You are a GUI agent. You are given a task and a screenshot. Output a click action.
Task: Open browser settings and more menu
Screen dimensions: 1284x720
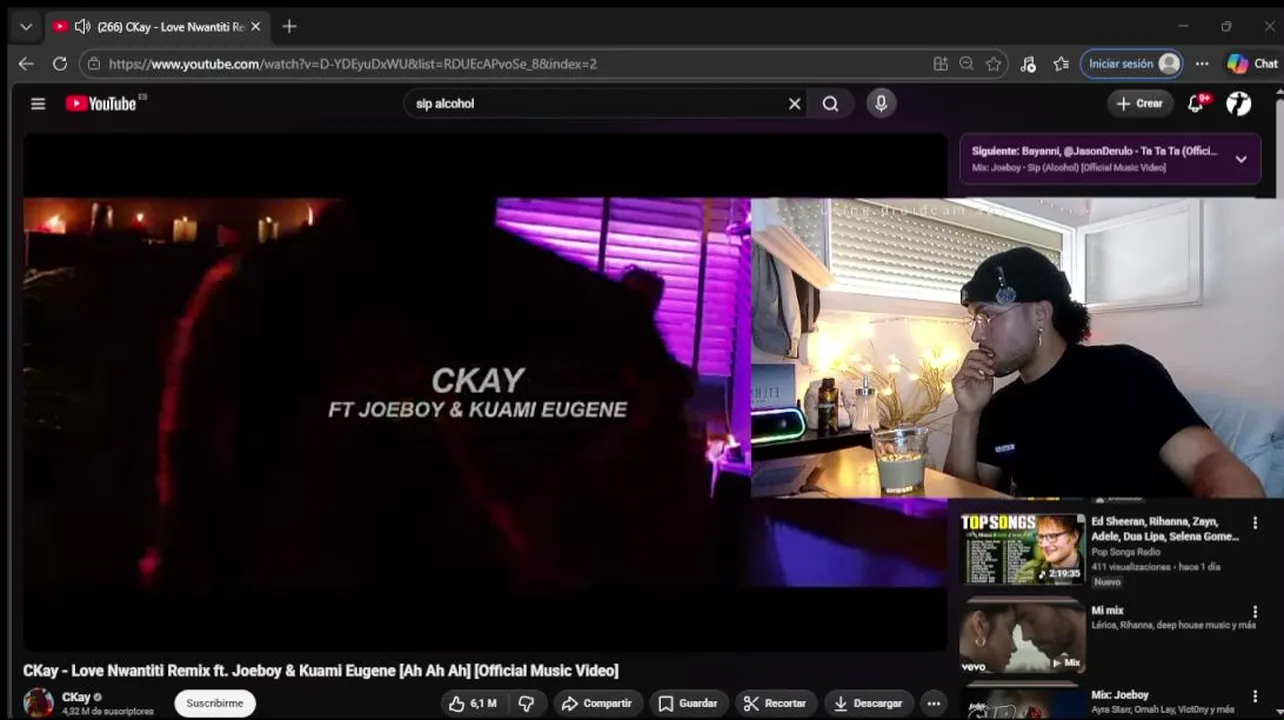tap(1202, 64)
